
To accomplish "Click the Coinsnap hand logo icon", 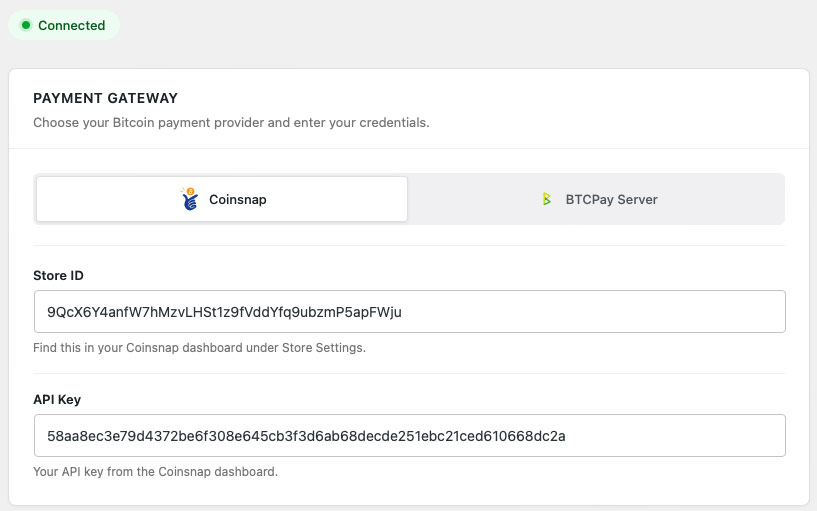I will (190, 199).
